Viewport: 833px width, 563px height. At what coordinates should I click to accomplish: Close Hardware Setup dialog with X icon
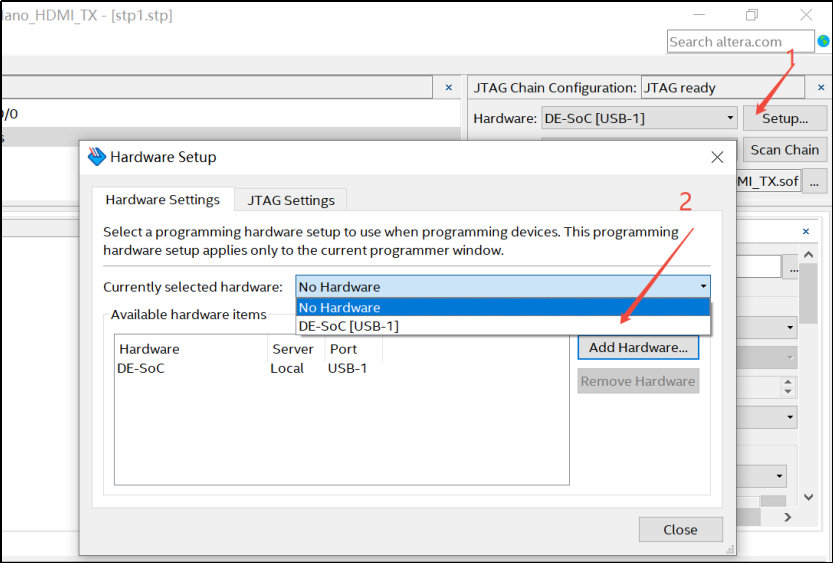click(x=717, y=157)
